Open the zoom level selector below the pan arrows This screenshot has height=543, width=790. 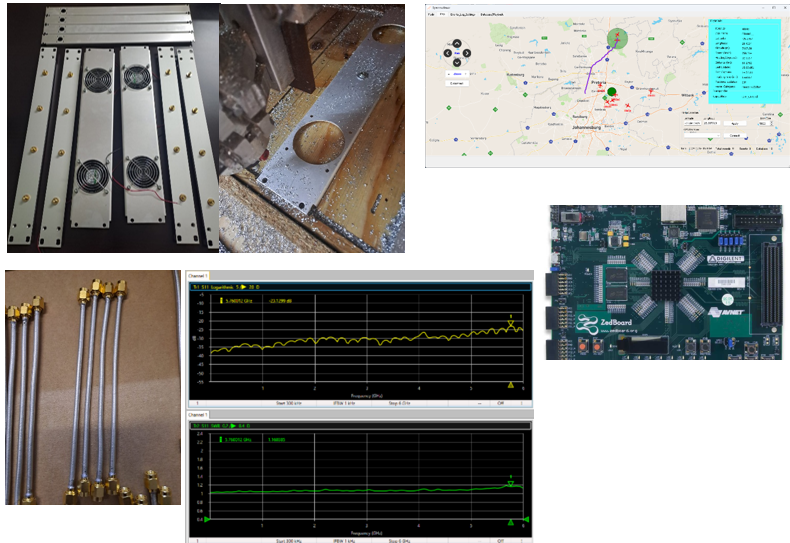coord(456,75)
